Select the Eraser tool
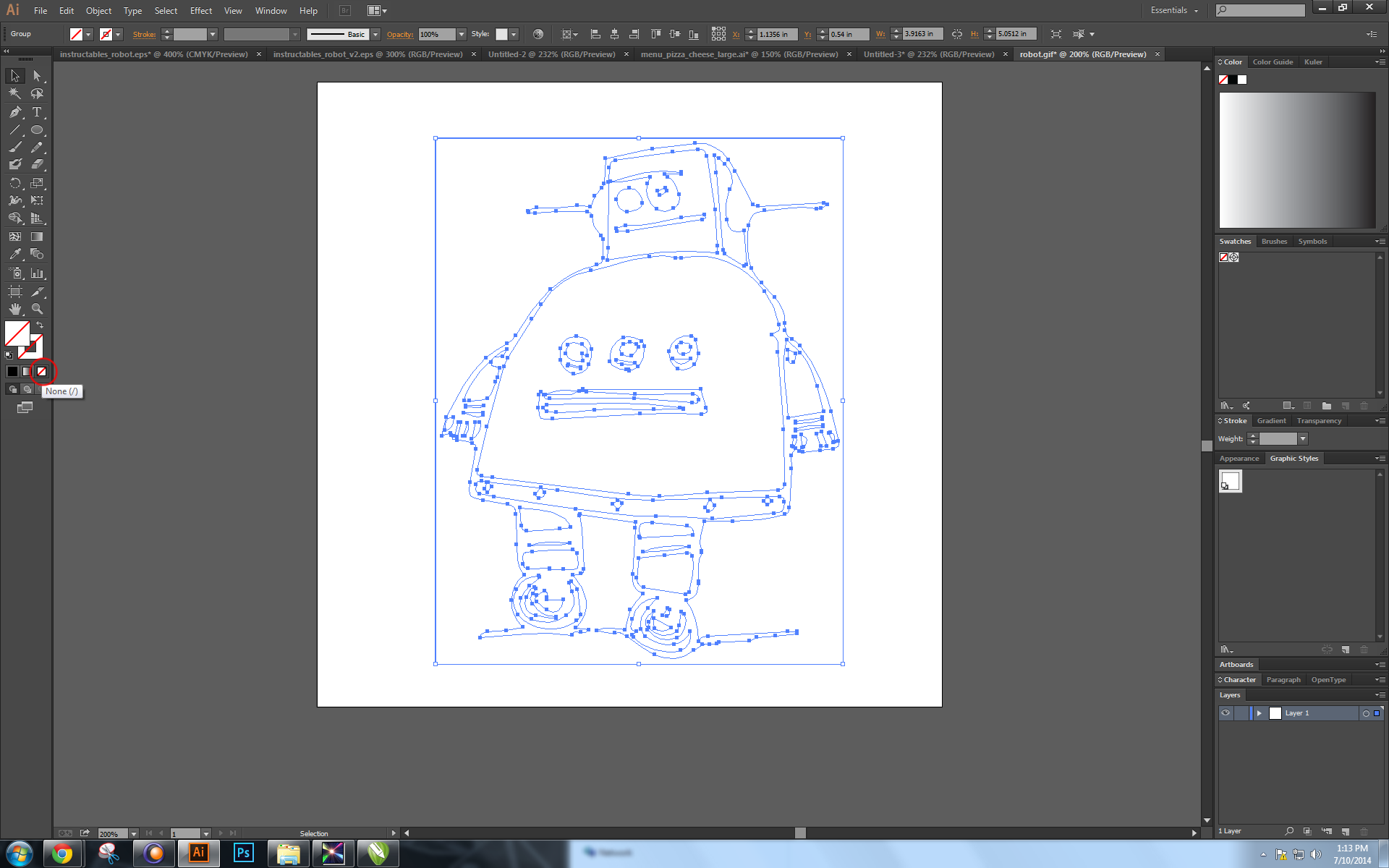This screenshot has height=868, width=1389. click(x=37, y=164)
